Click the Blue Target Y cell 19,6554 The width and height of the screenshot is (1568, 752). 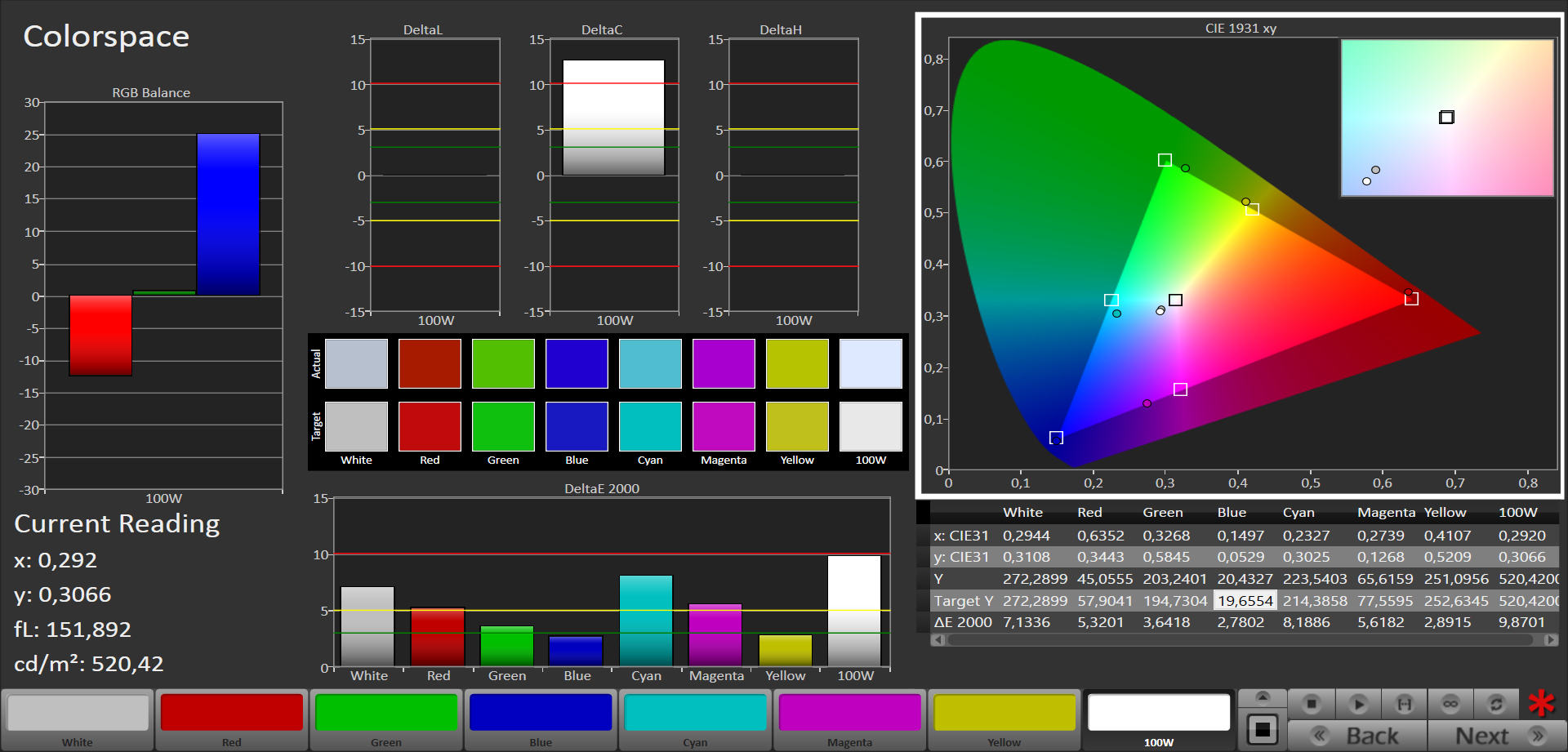[x=1245, y=601]
